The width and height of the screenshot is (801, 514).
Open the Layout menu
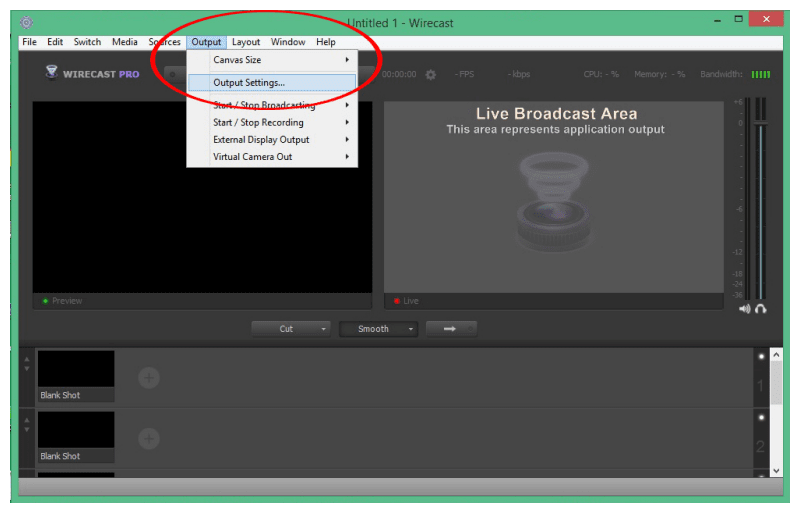click(246, 42)
